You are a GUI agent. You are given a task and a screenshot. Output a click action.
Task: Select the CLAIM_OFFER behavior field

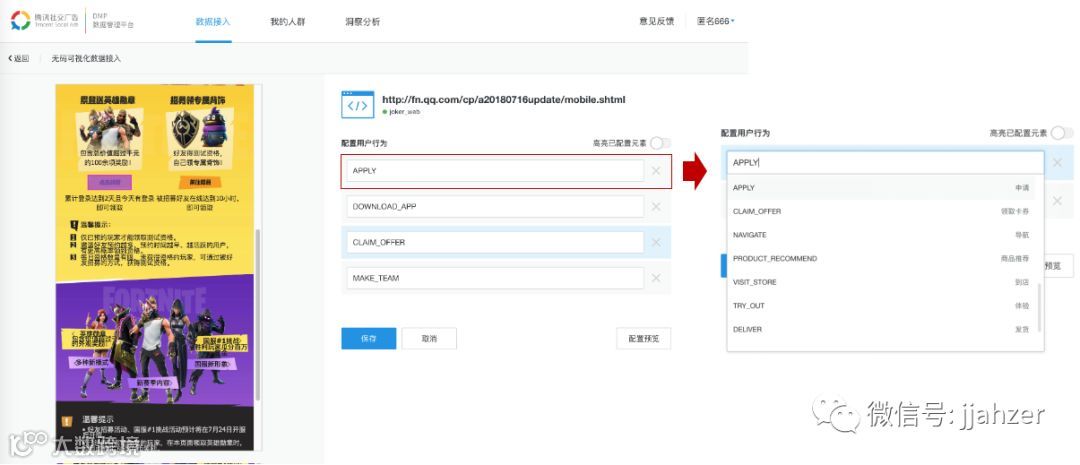coord(495,242)
